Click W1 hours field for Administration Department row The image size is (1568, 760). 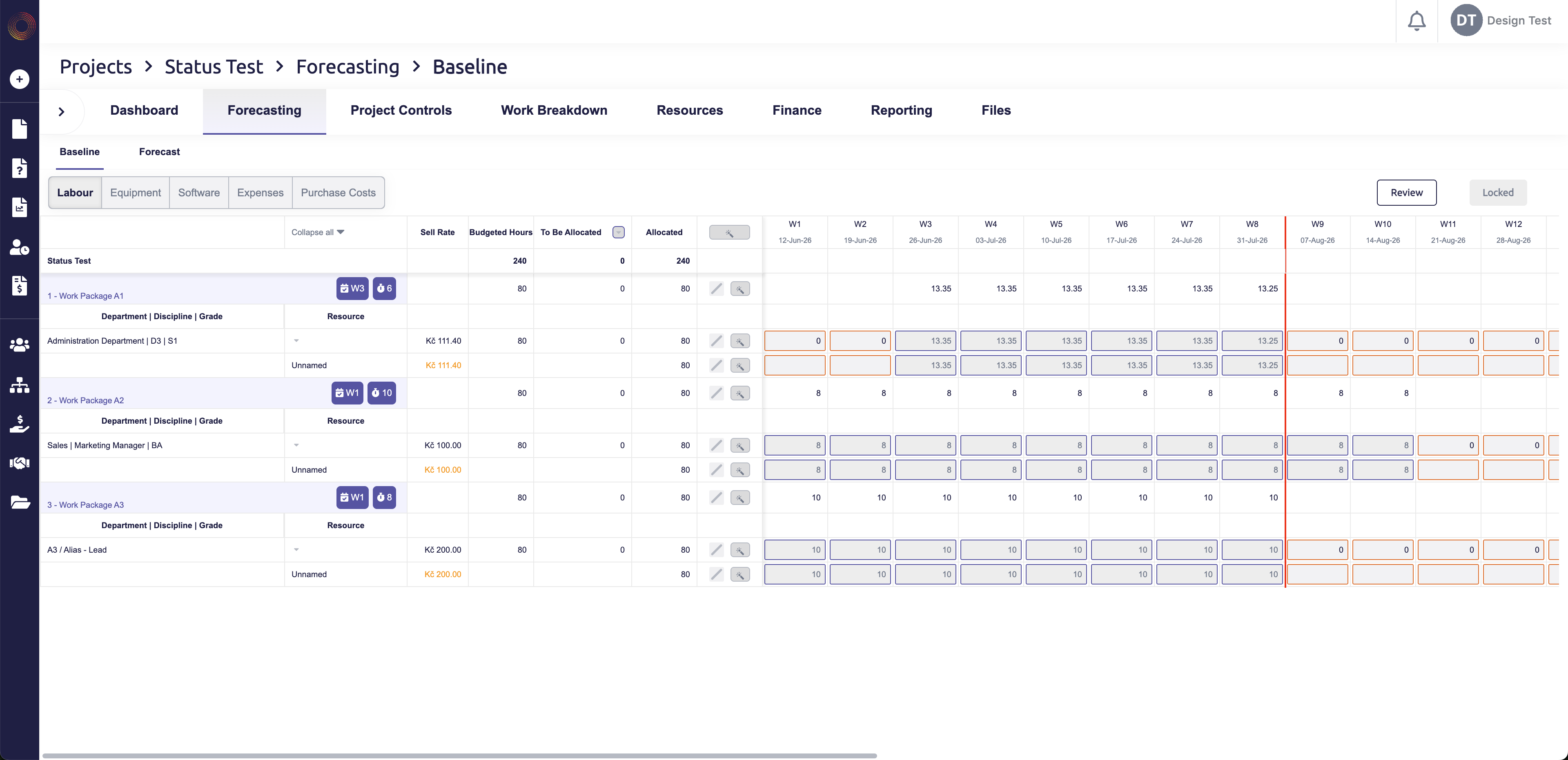click(795, 341)
